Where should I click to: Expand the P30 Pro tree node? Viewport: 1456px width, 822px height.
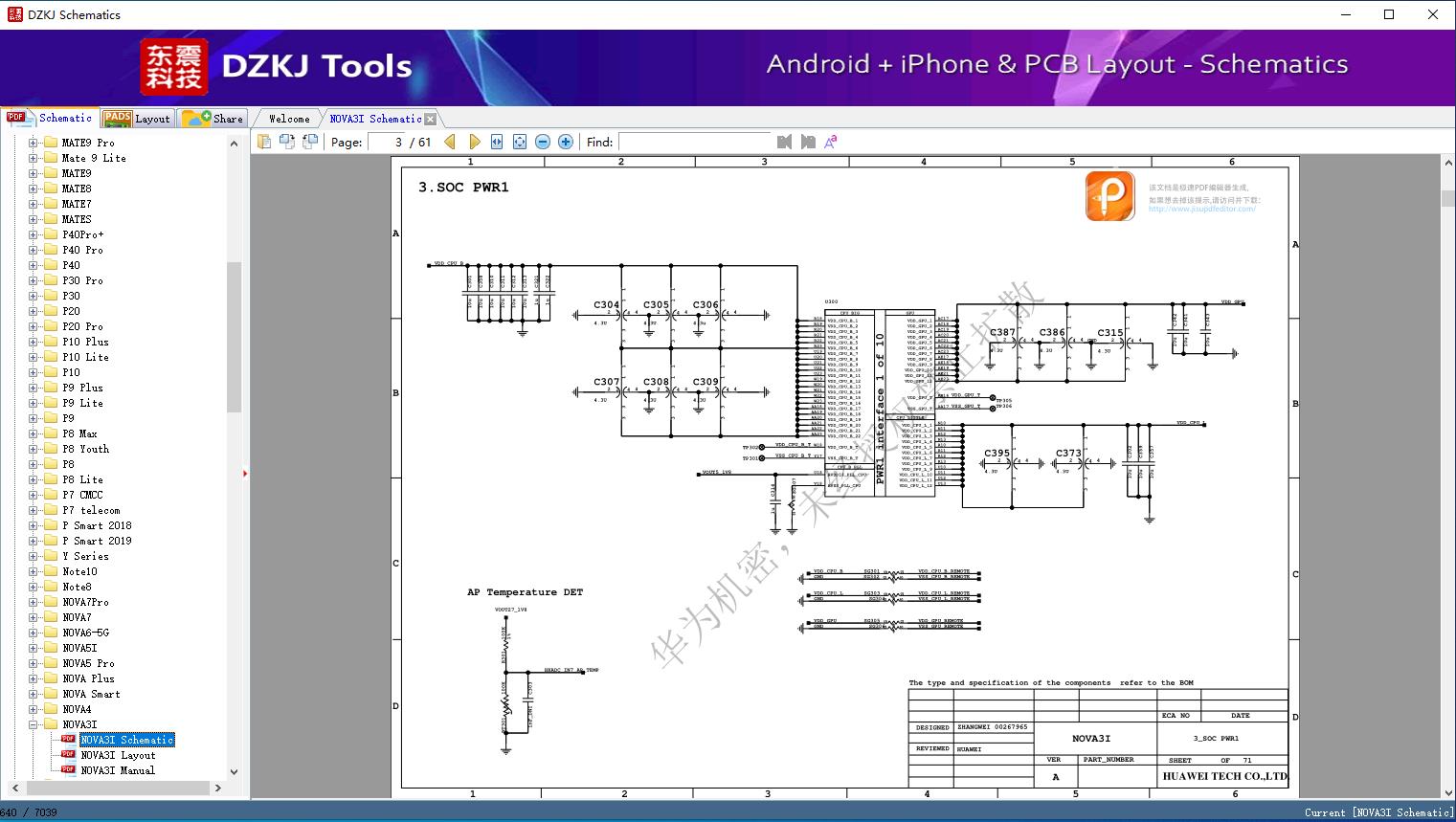tap(34, 280)
